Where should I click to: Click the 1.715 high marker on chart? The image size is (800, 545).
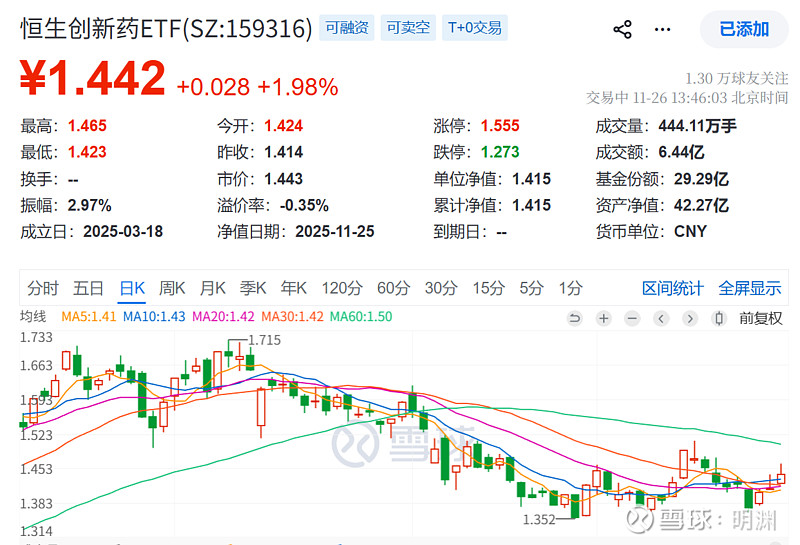264,340
